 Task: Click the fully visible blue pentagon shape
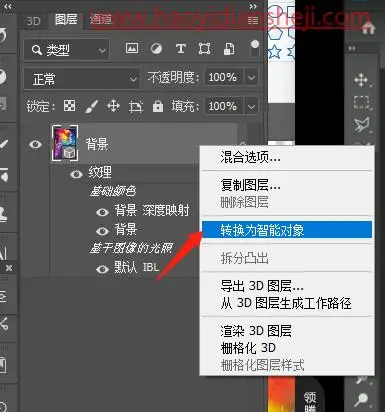tap(276, 32)
